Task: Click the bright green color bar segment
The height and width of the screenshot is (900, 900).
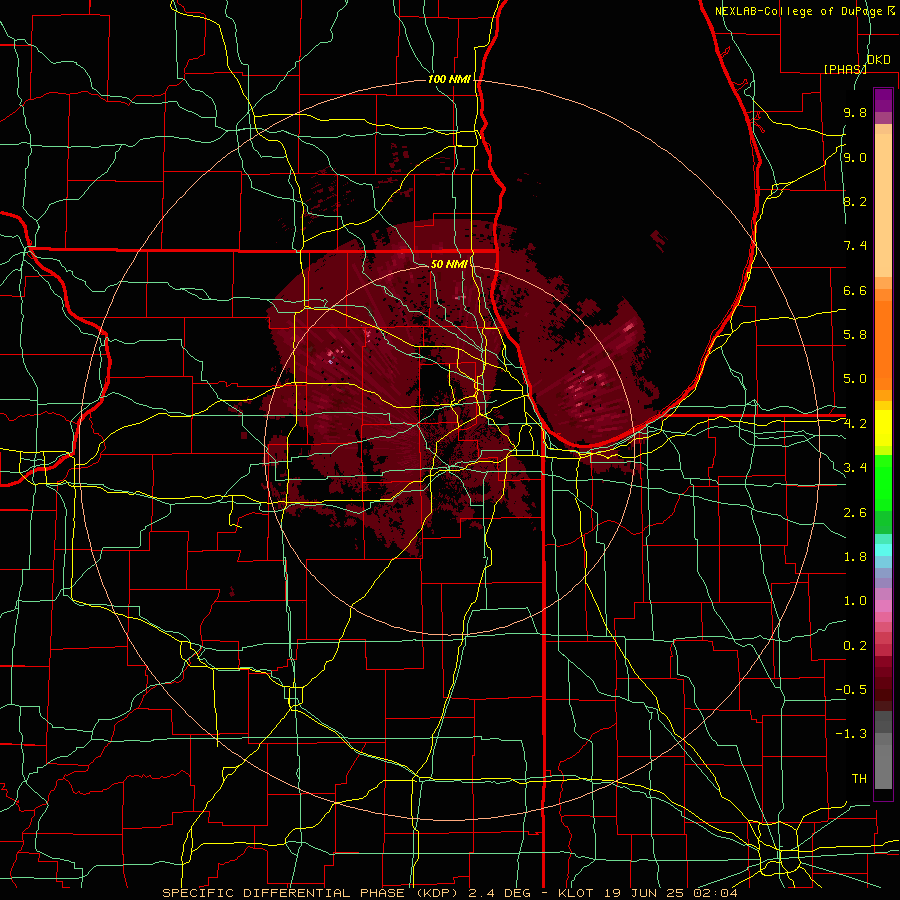Action: click(x=883, y=483)
